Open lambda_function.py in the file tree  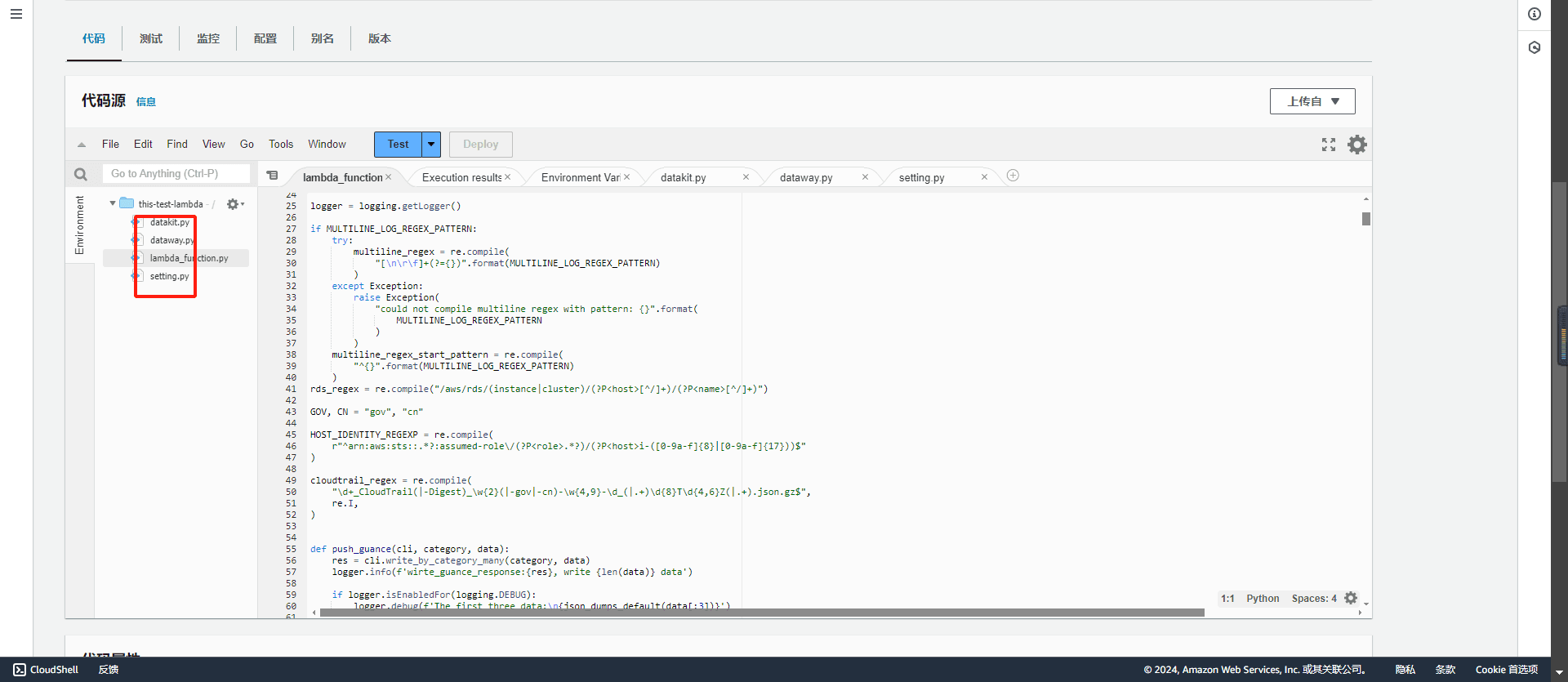point(189,258)
